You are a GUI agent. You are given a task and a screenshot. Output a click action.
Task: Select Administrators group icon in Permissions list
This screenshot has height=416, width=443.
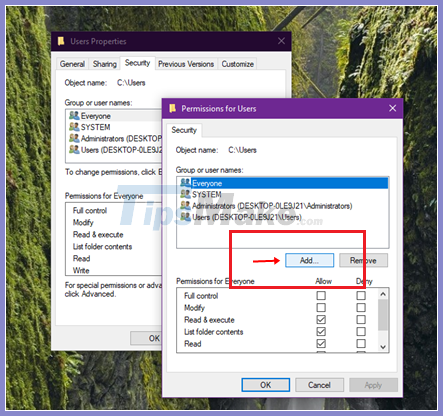click(x=185, y=205)
